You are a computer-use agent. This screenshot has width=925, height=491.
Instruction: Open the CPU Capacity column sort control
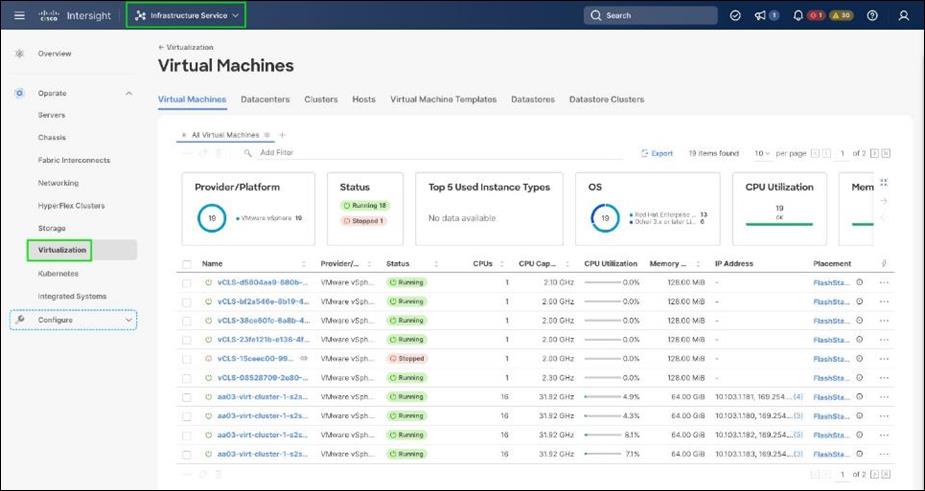coord(567,264)
